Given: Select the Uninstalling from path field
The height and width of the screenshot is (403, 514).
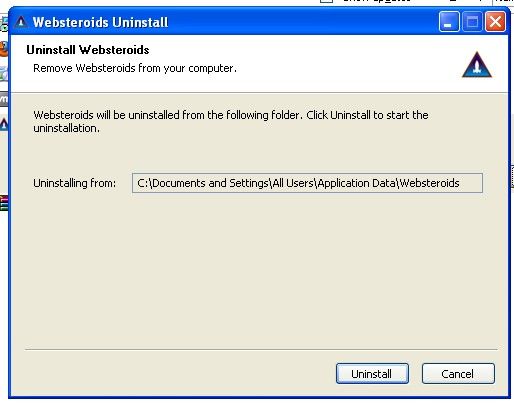Looking at the screenshot, I should point(307,183).
